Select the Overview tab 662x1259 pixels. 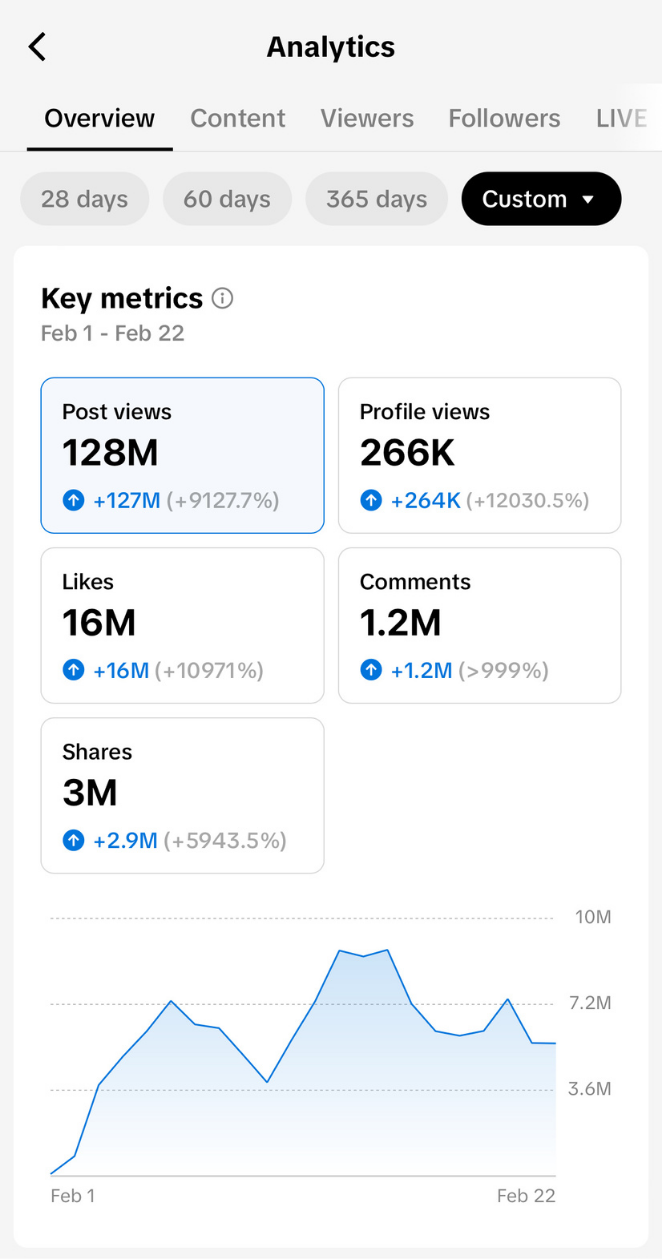(100, 118)
